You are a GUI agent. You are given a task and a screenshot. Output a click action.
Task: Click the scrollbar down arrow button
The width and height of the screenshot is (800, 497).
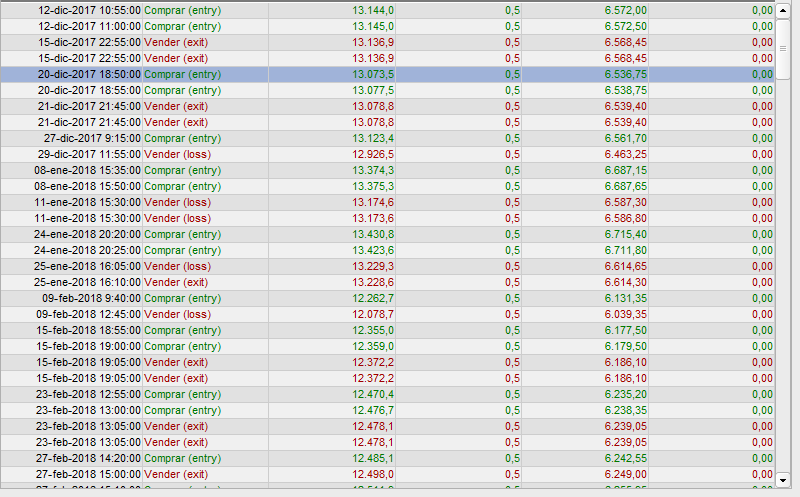pos(783,480)
